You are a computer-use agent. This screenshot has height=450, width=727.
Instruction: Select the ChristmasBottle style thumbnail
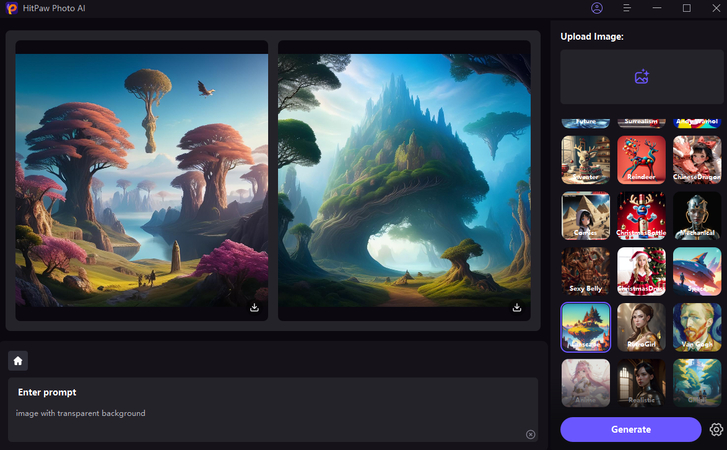pos(641,215)
